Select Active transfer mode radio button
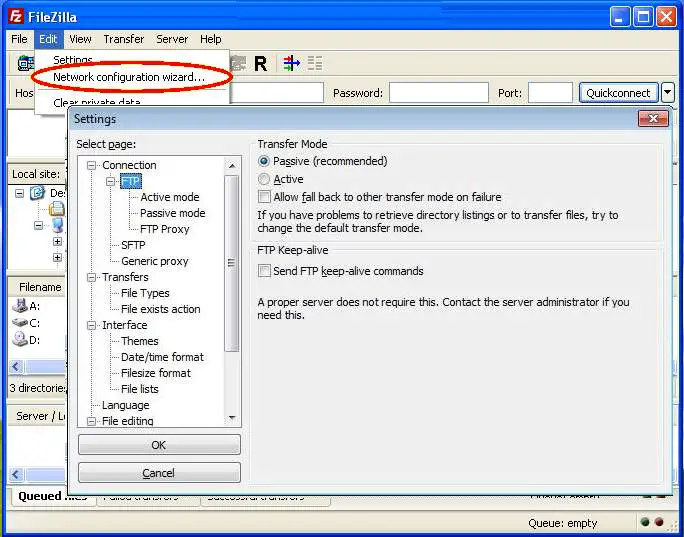 coord(263,179)
